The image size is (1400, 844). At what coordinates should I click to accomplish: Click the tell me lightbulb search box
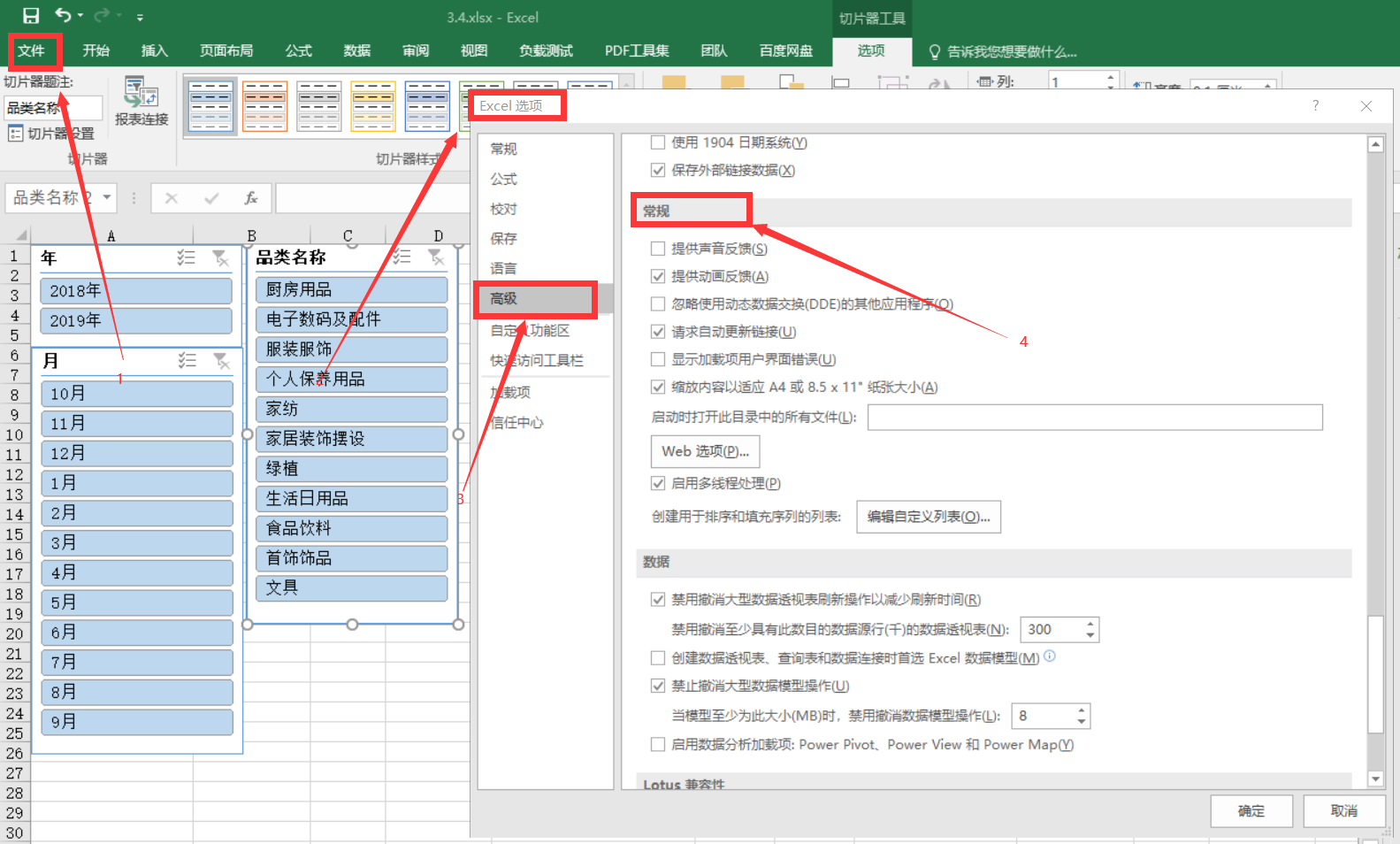click(1003, 51)
